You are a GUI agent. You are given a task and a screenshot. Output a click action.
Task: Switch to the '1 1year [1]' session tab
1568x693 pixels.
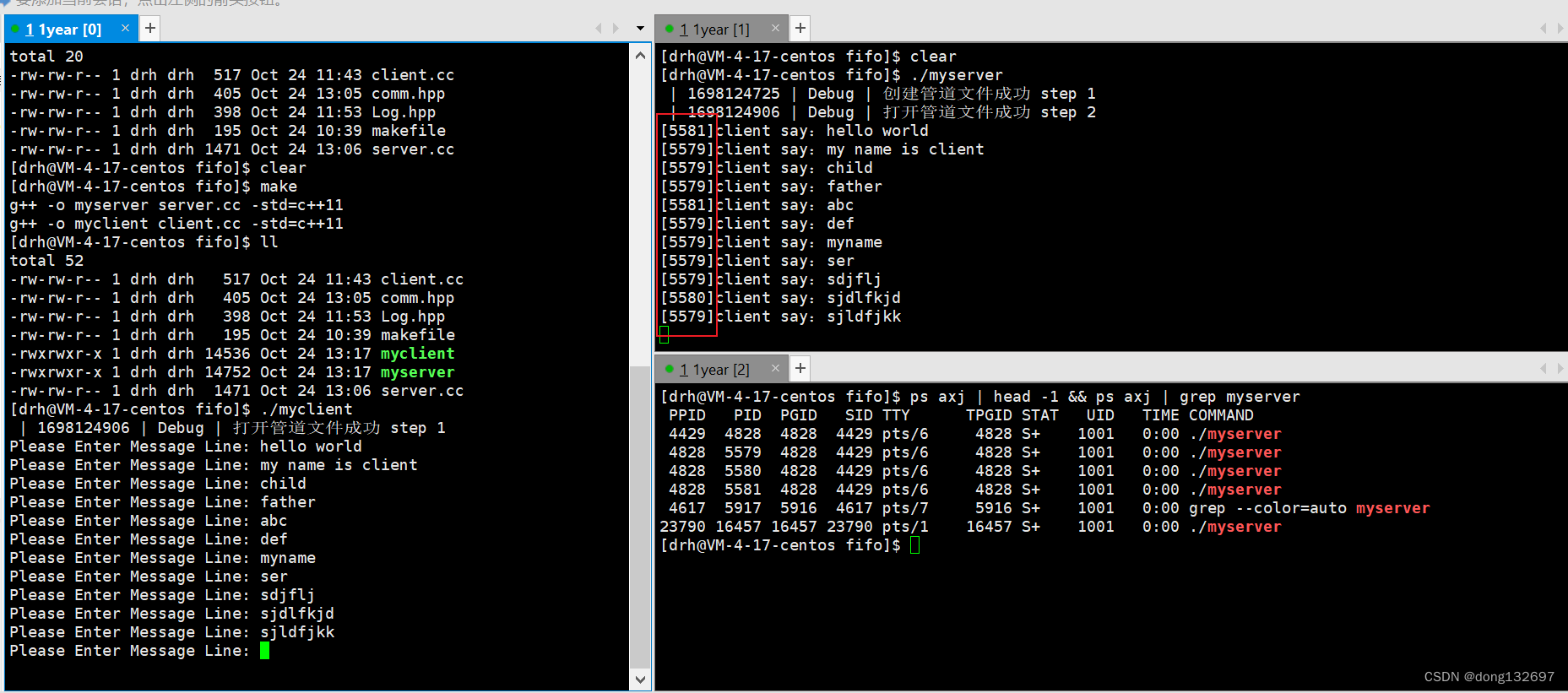pyautogui.click(x=714, y=30)
